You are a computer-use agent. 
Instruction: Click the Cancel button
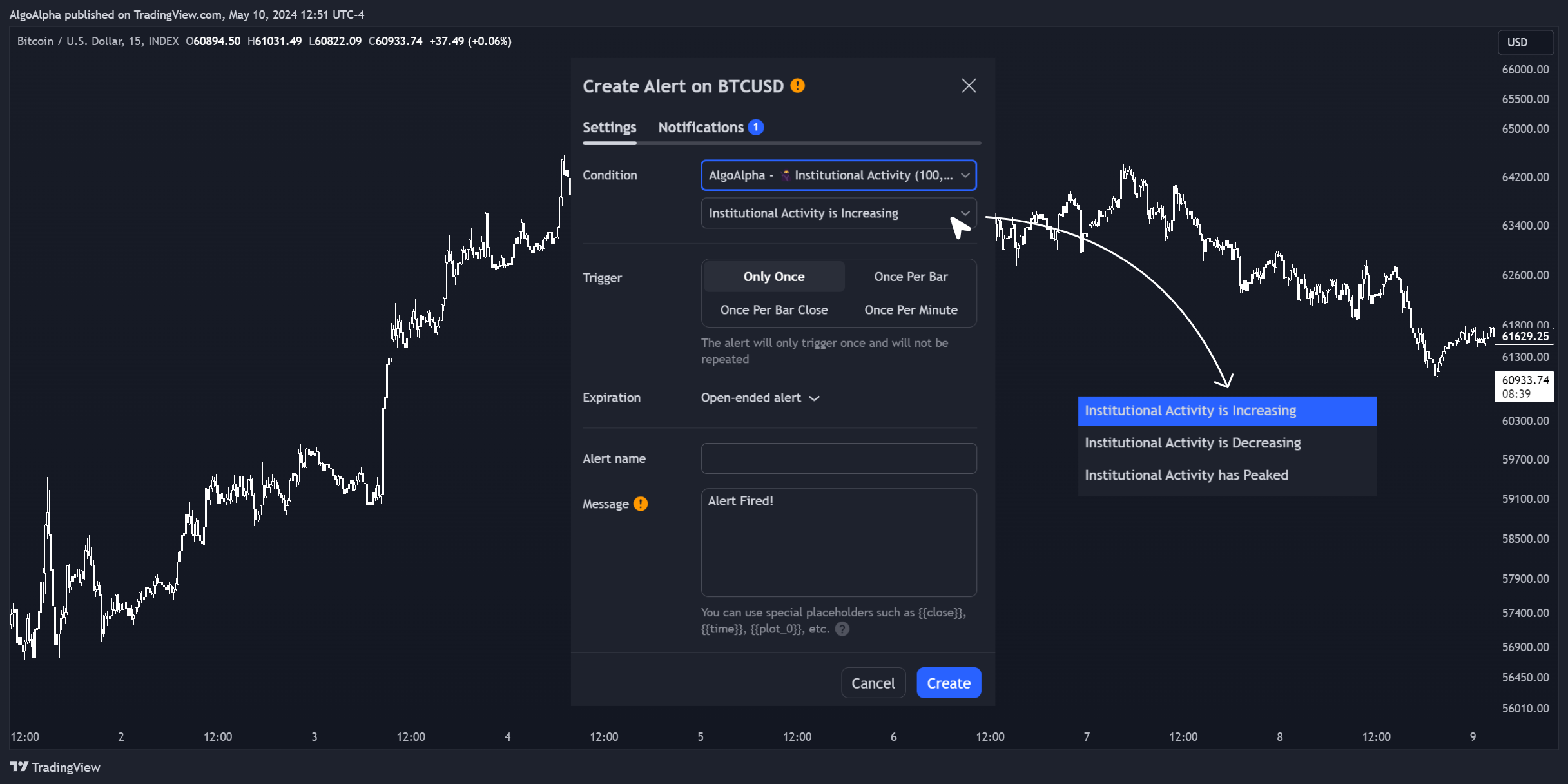873,683
